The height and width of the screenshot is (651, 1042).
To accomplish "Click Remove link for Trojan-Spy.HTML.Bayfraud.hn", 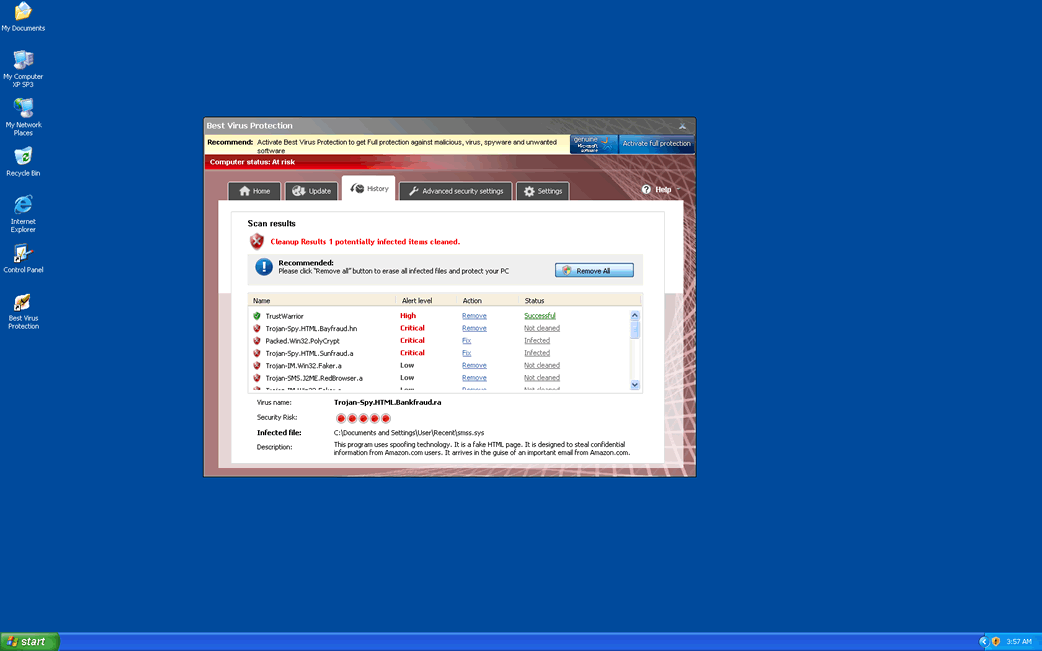I will (474, 328).
